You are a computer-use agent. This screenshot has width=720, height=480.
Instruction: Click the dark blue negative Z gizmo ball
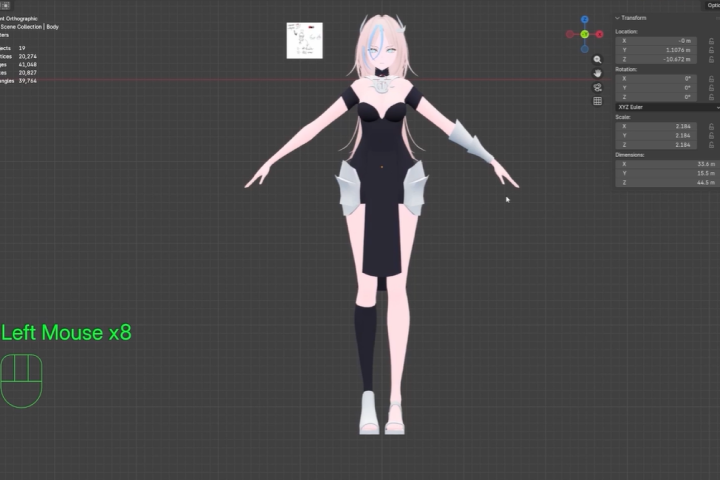pos(585,49)
